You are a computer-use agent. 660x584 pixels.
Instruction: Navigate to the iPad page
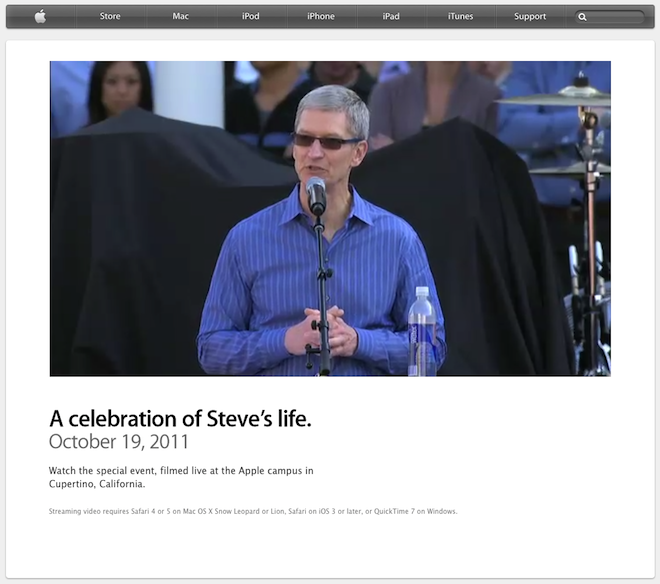391,16
